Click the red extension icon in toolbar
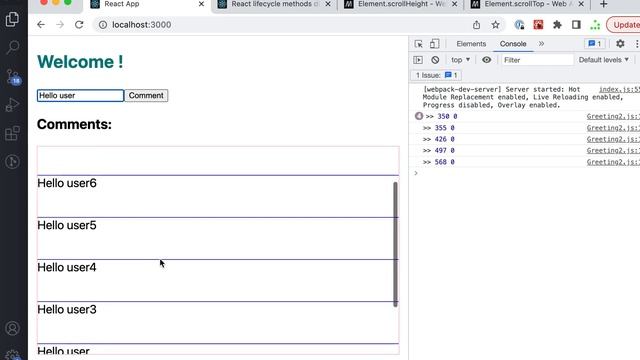 pos(538,25)
